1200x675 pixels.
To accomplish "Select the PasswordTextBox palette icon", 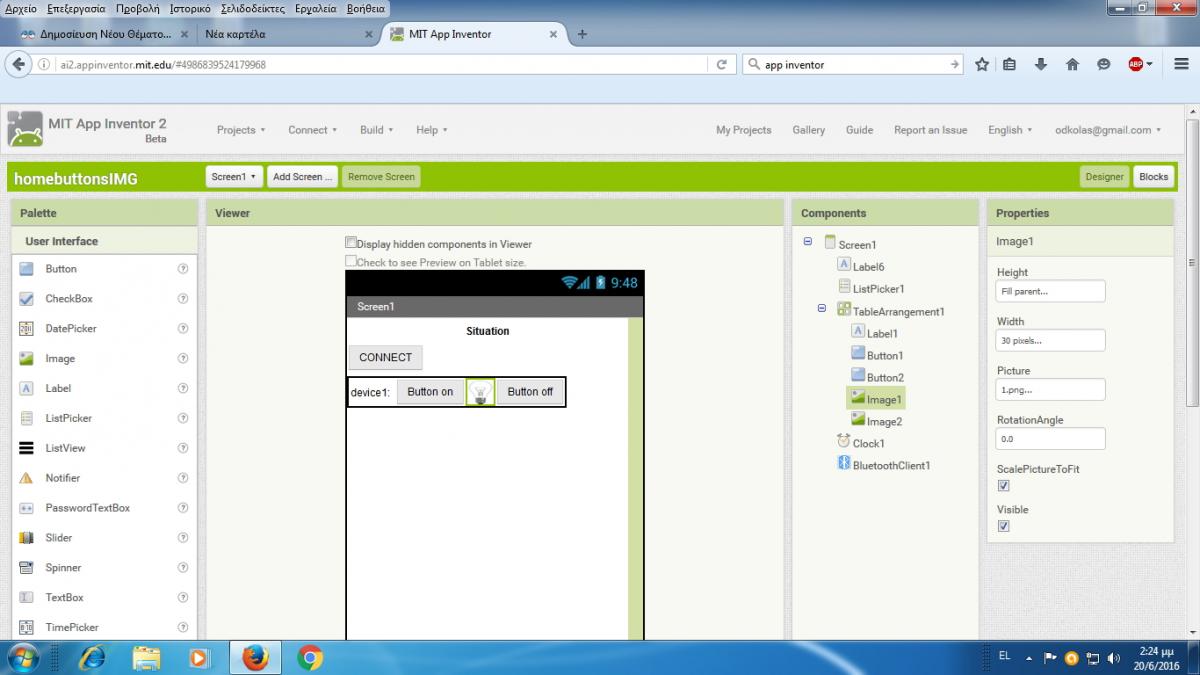I will point(27,508).
